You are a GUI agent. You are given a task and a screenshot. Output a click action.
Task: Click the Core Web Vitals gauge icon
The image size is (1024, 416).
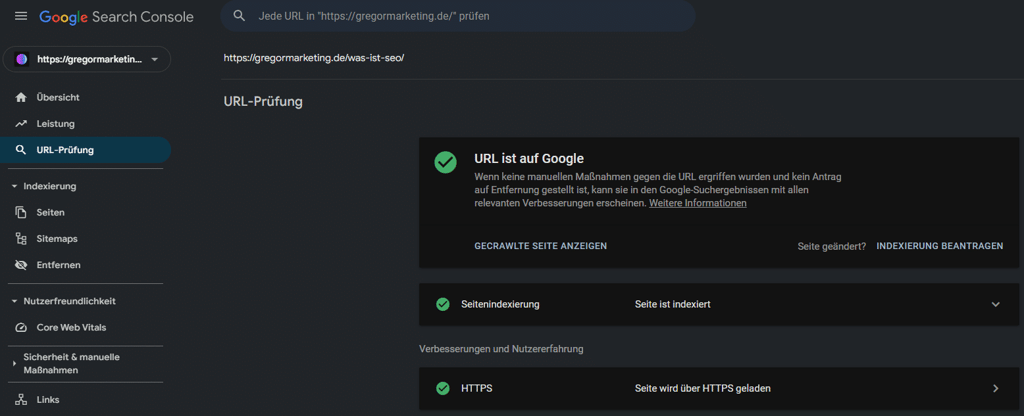(21, 328)
